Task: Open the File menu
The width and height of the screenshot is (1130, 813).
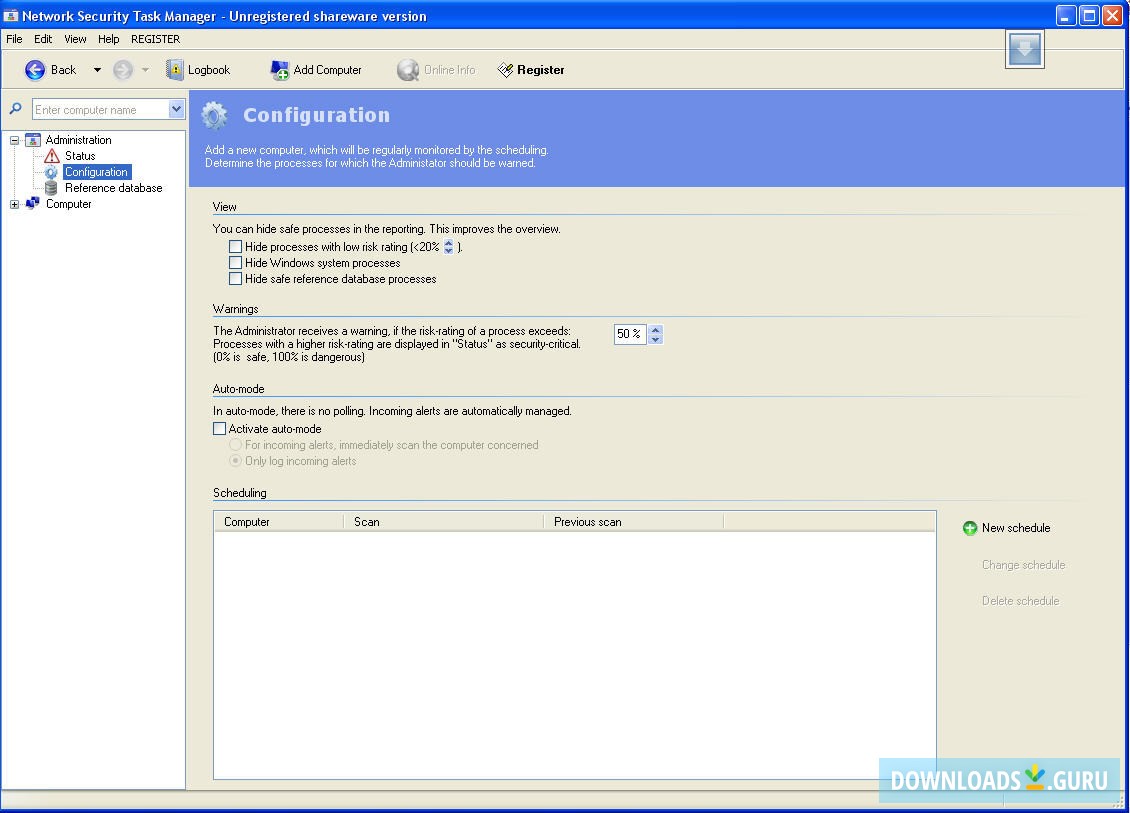Action: click(x=14, y=39)
